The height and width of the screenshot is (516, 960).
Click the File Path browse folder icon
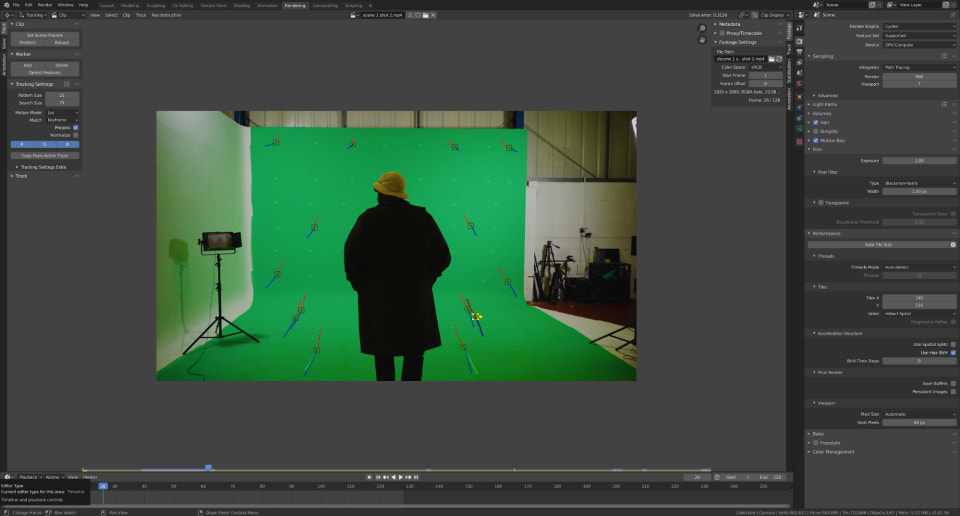[x=771, y=59]
